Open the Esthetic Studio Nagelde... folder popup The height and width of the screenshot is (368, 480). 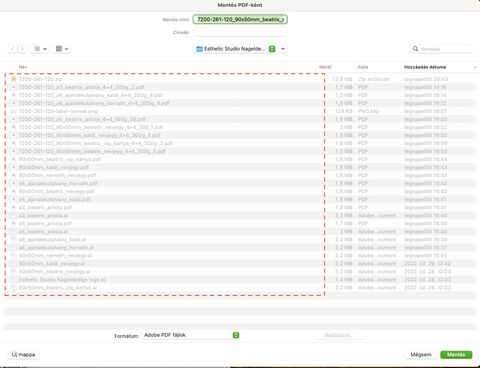click(x=235, y=49)
